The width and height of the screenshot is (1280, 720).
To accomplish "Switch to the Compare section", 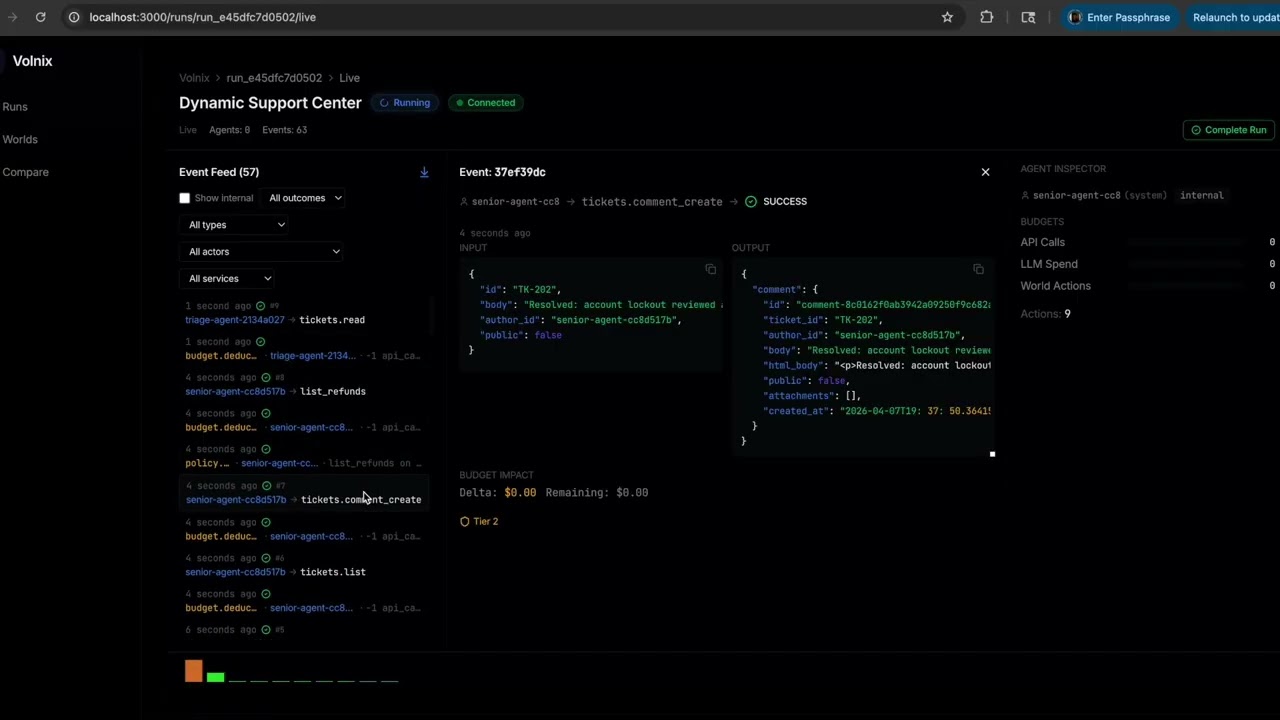I will [x=25, y=171].
